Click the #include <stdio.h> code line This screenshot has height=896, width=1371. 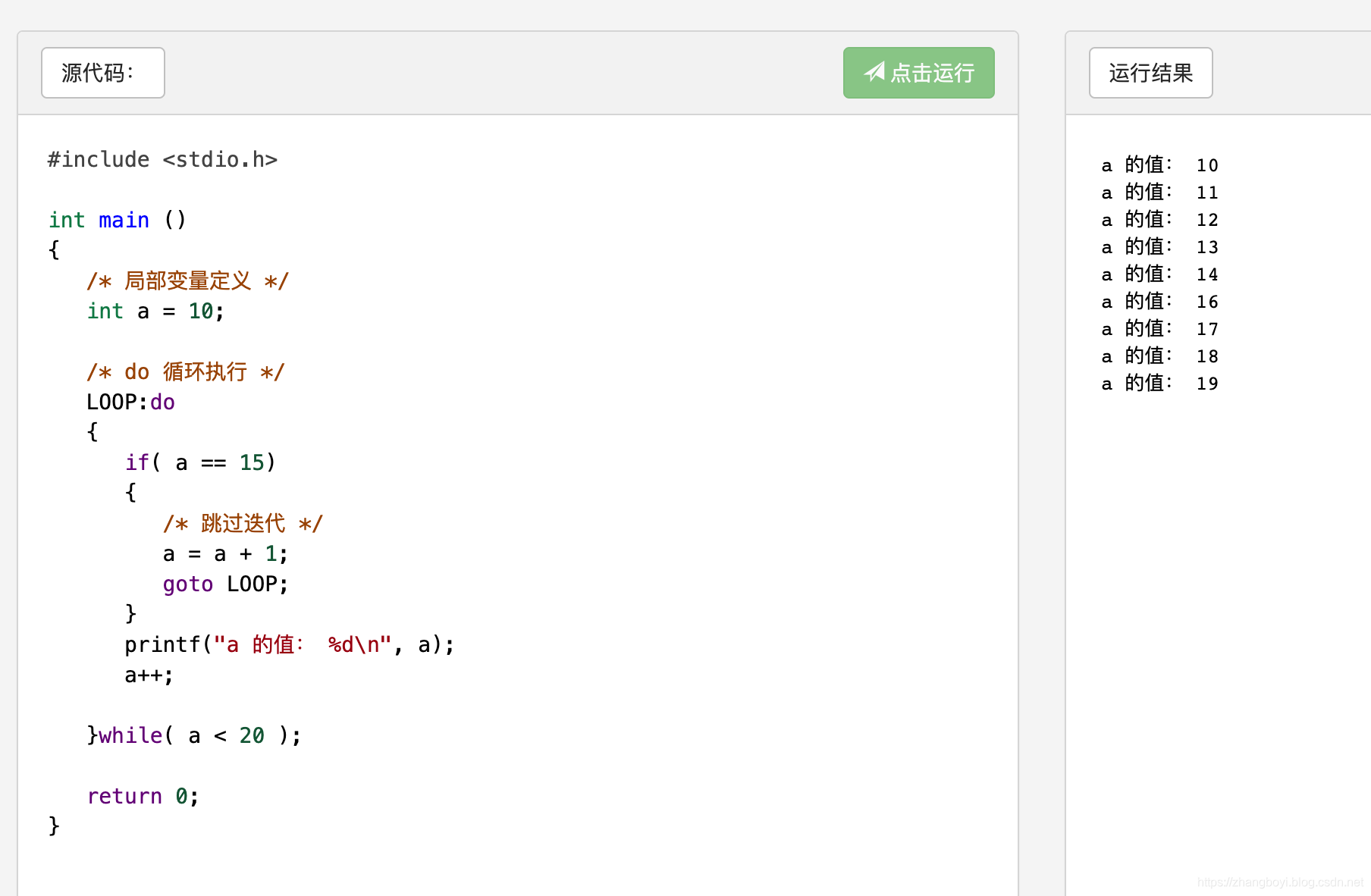pos(162,159)
